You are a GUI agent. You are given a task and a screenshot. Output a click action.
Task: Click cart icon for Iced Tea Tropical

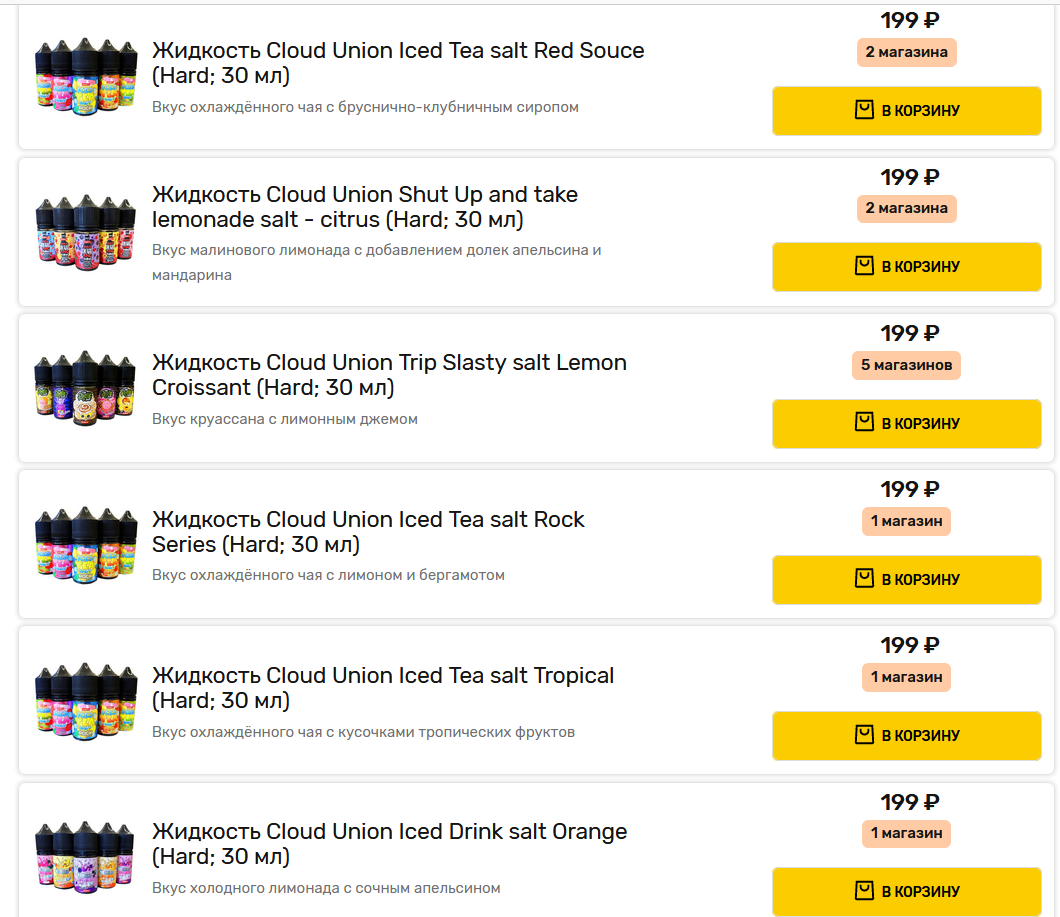coord(865,735)
